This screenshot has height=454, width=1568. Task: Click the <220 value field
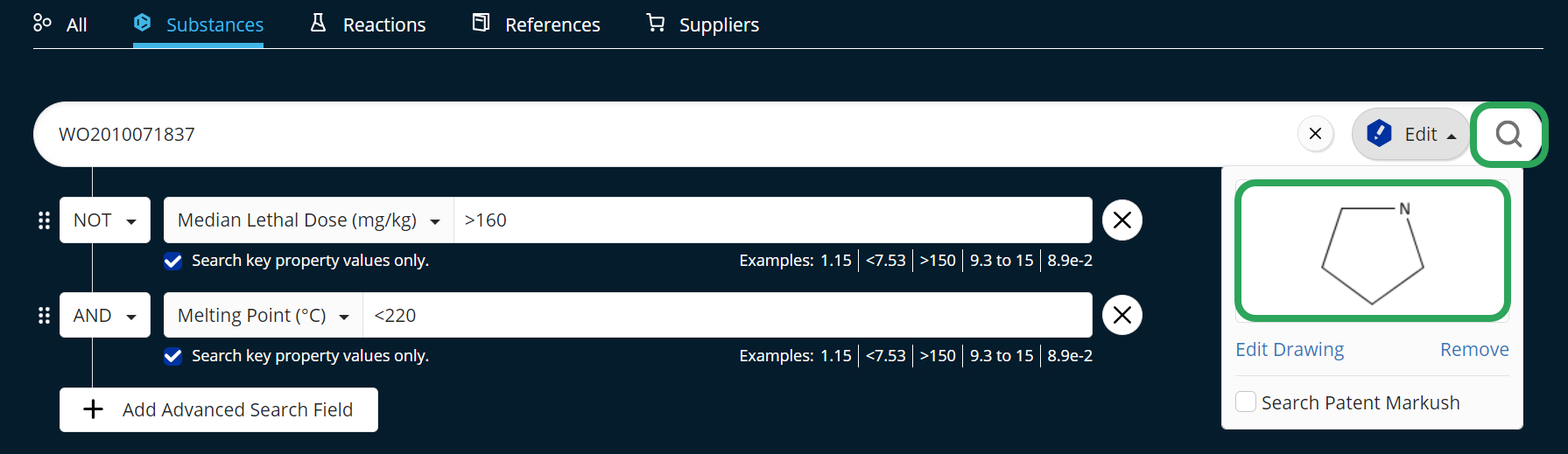point(728,316)
